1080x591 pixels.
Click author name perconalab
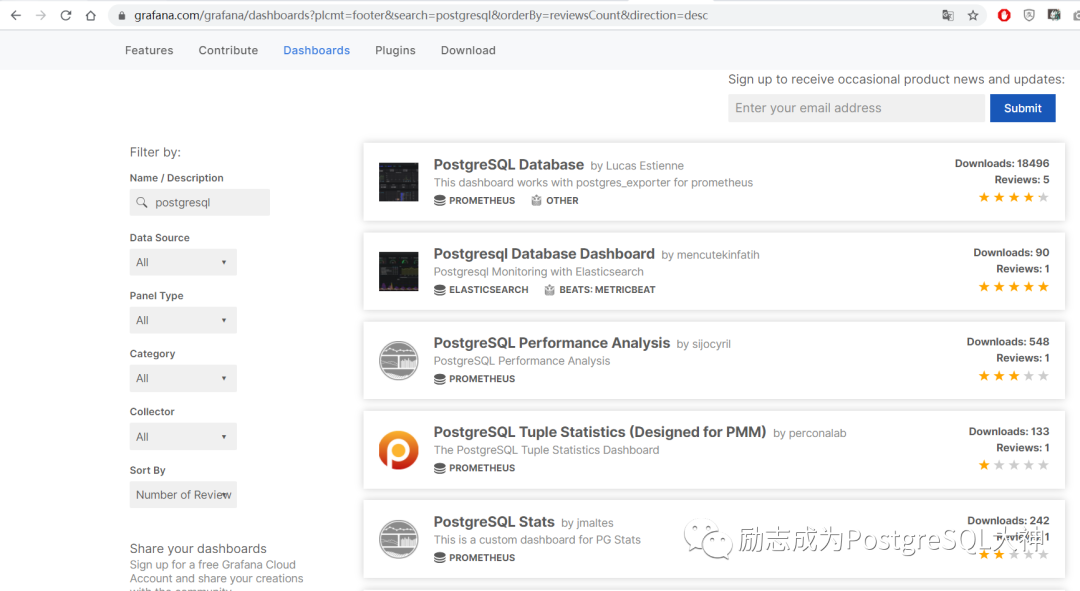818,433
